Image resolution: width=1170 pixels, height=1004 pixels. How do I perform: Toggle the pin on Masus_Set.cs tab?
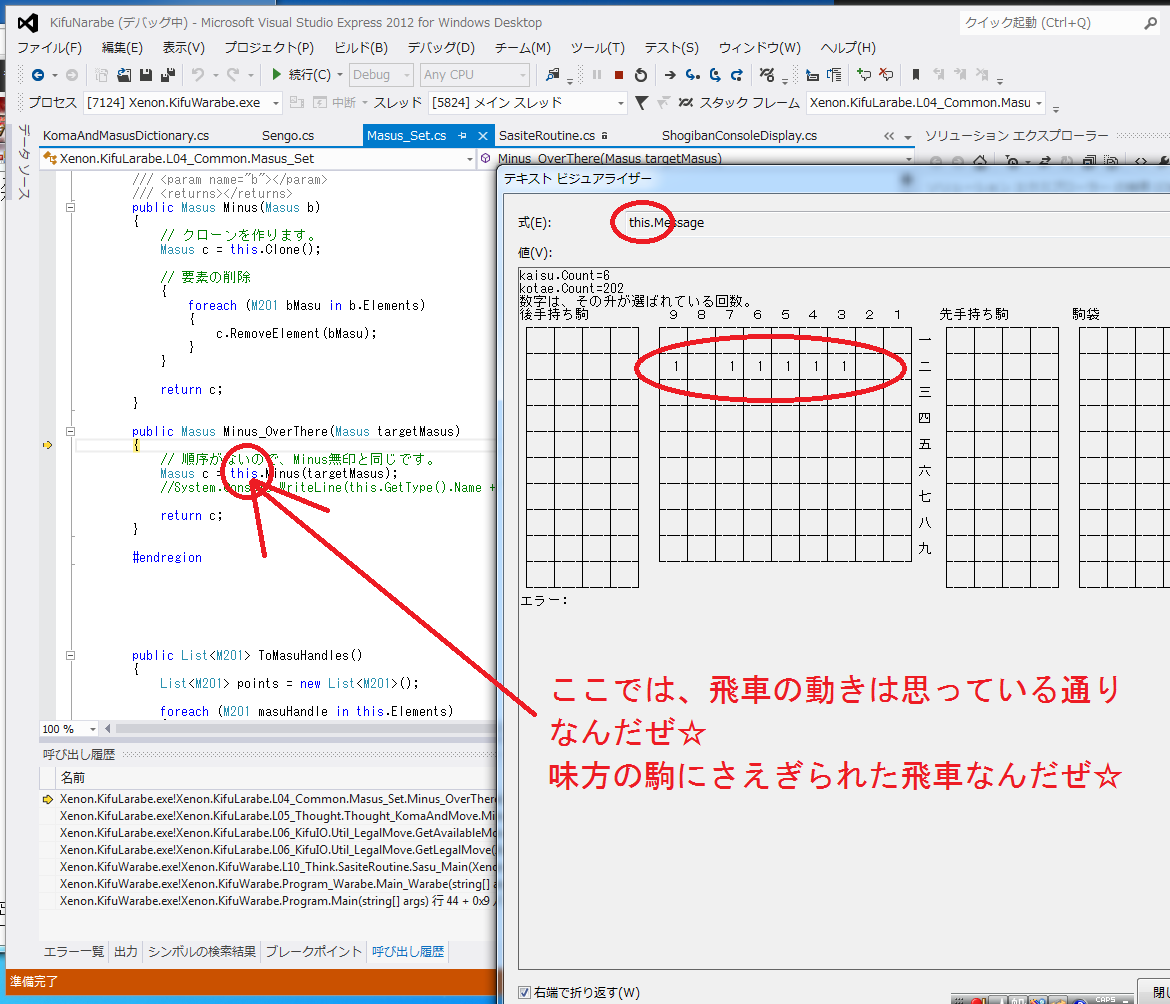(x=463, y=136)
